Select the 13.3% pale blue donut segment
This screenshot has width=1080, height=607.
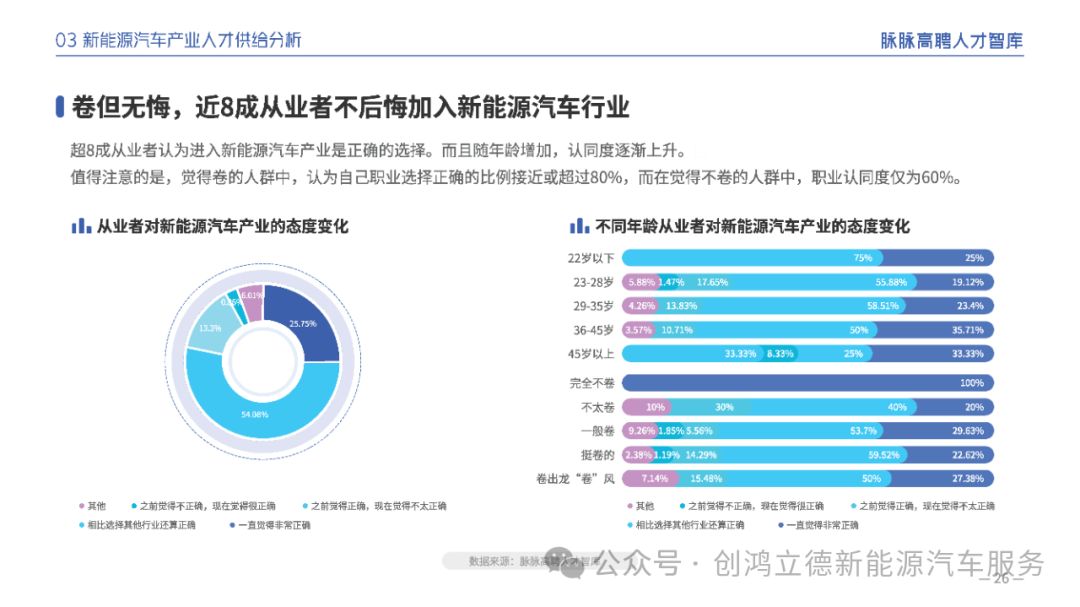click(208, 328)
